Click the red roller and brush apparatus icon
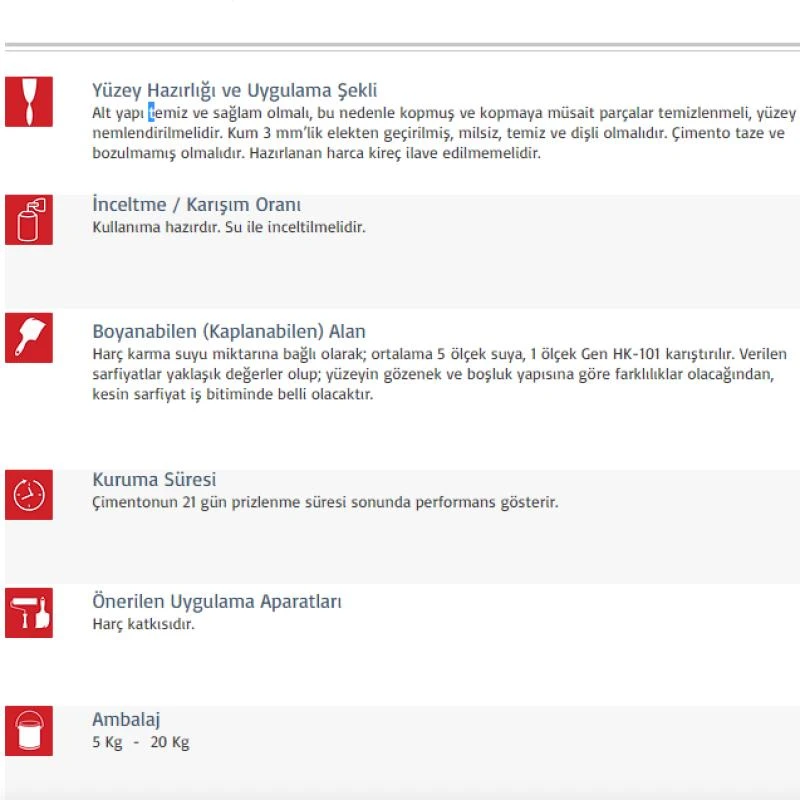This screenshot has height=800, width=800. [x=28, y=612]
